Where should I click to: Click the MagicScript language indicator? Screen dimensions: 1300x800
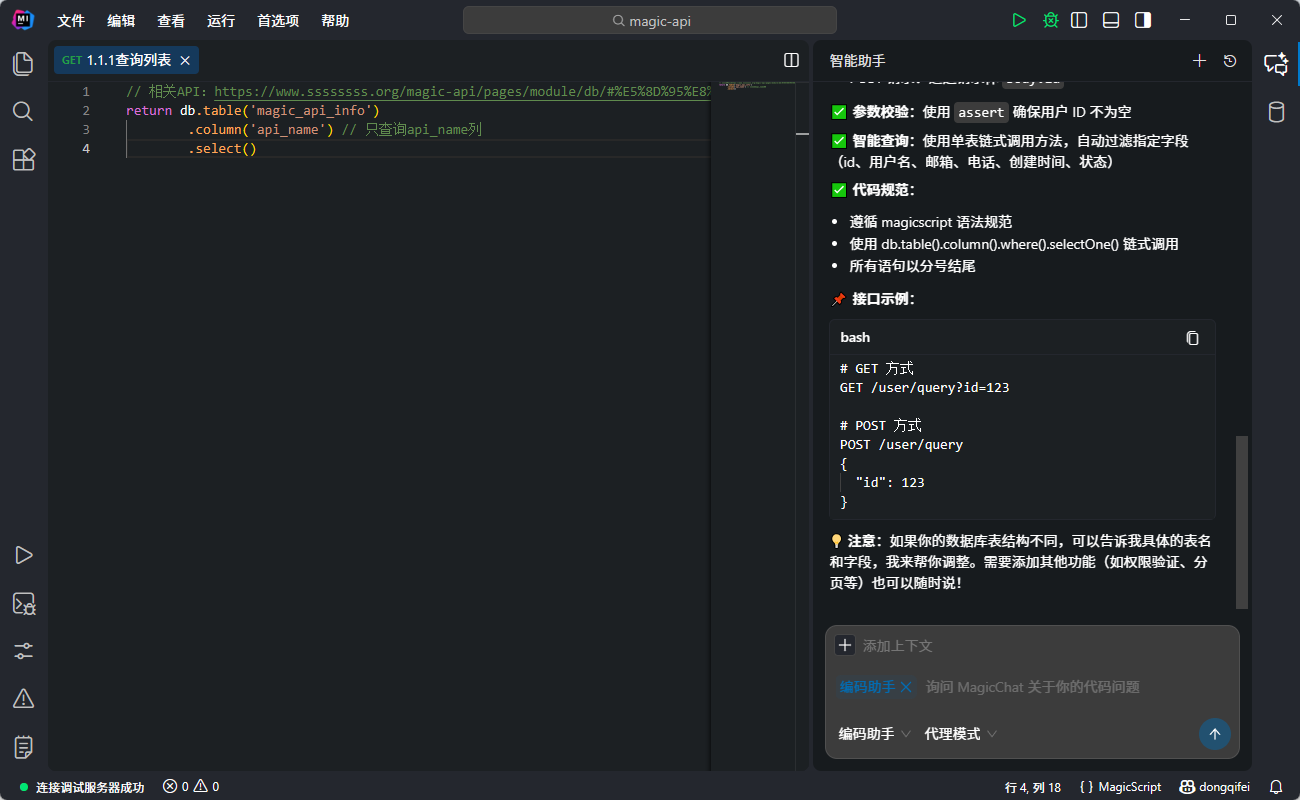click(x=1121, y=787)
